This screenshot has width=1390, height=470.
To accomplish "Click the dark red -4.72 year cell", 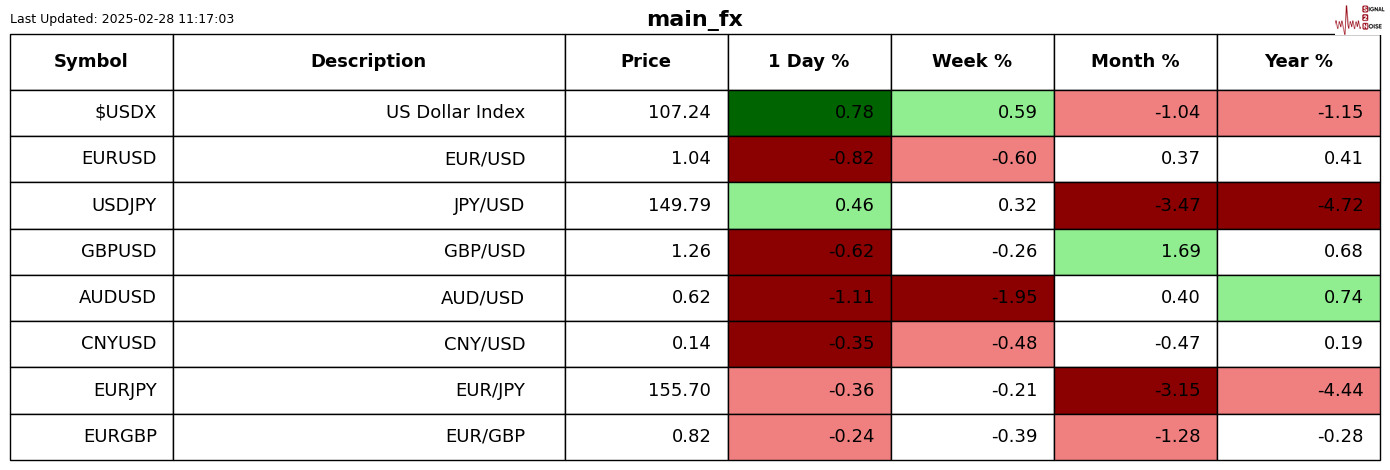I will click(1298, 206).
